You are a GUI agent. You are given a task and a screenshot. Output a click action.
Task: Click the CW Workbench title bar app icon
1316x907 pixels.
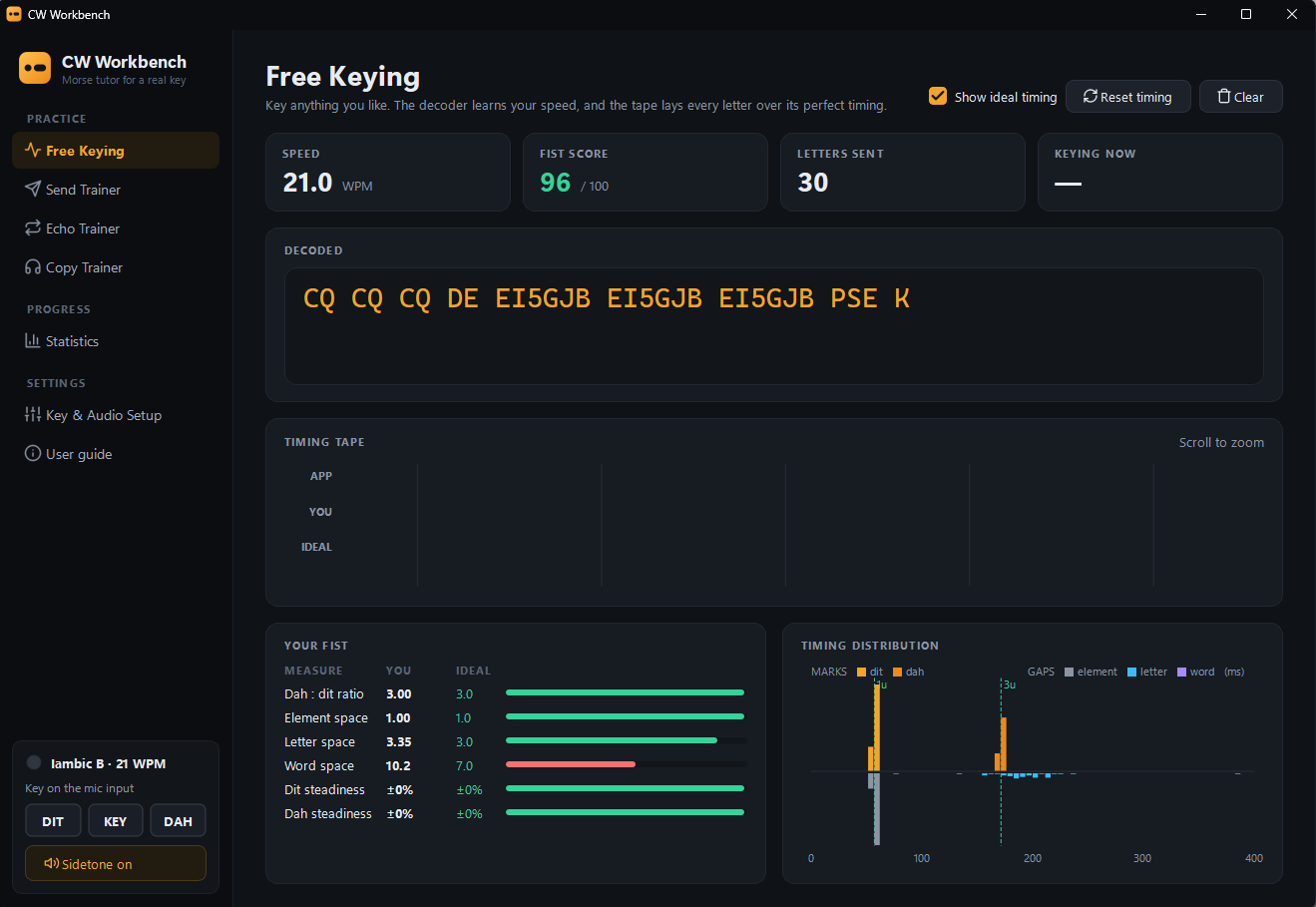click(14, 14)
